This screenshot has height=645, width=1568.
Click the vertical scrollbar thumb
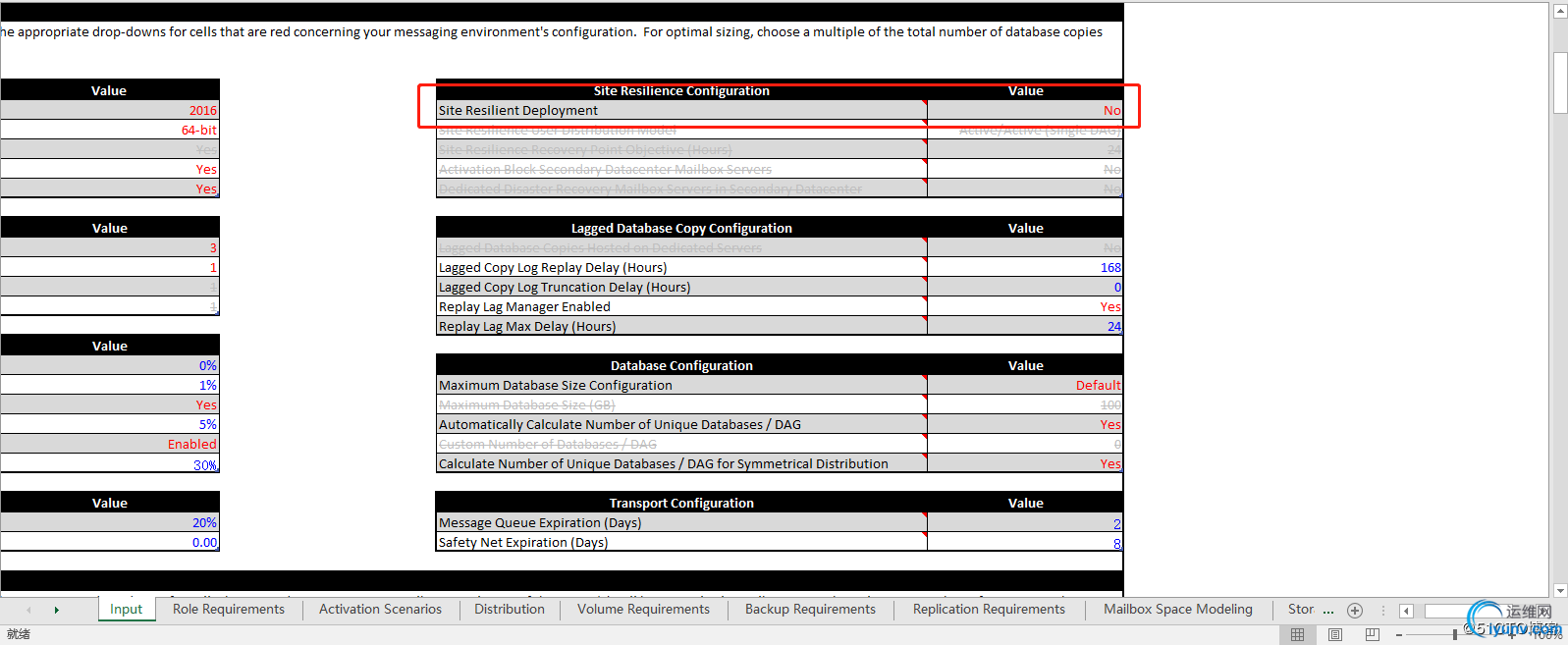pos(1560,83)
